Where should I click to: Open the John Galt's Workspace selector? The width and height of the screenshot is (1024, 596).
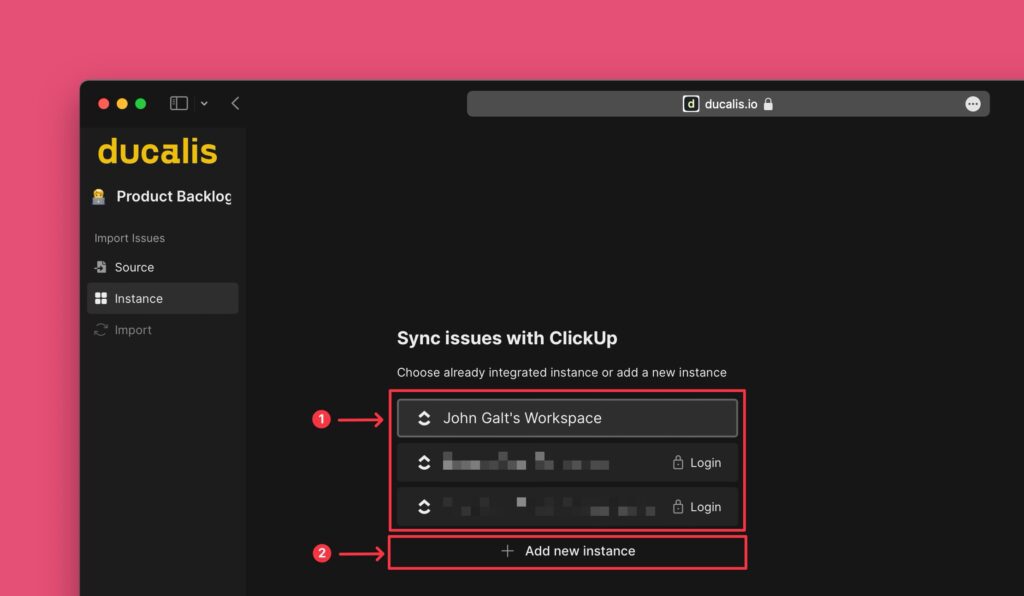pyautogui.click(x=567, y=418)
